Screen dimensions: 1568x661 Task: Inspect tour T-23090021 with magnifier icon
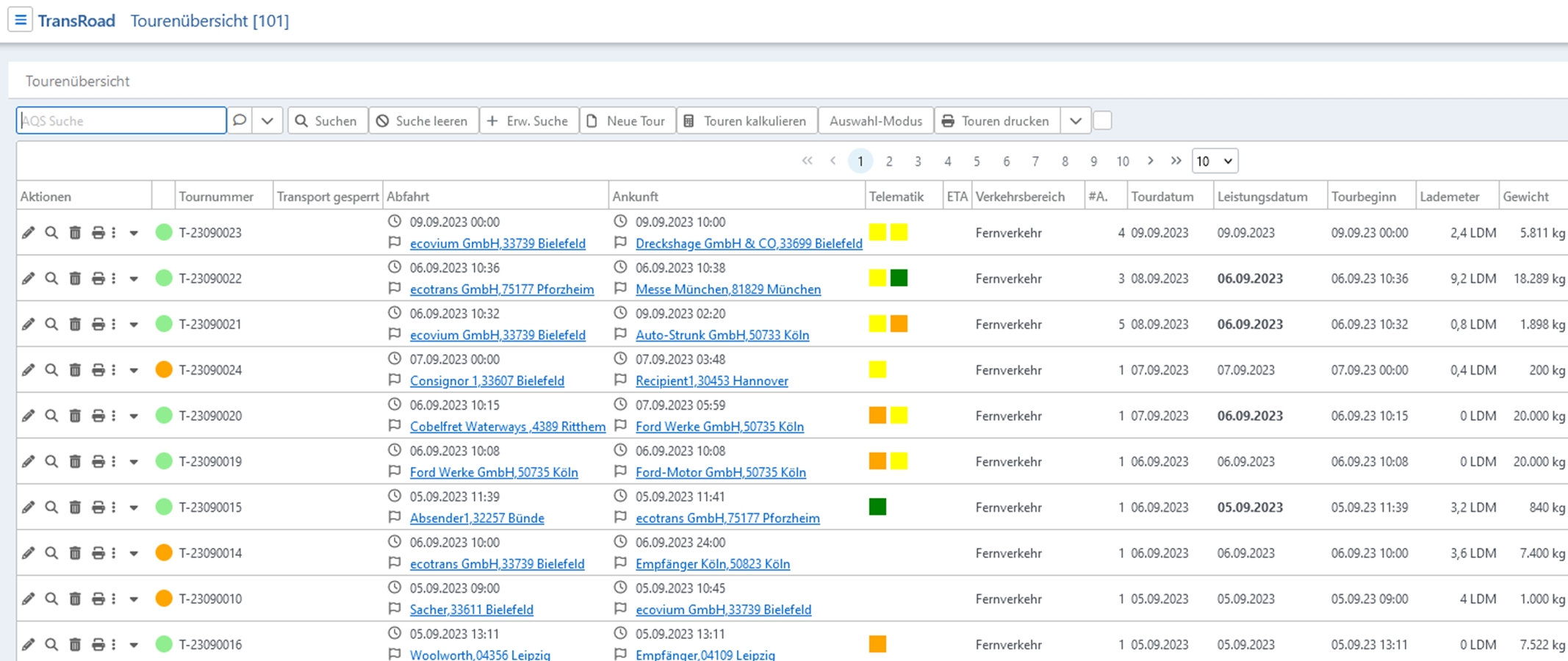pos(51,324)
